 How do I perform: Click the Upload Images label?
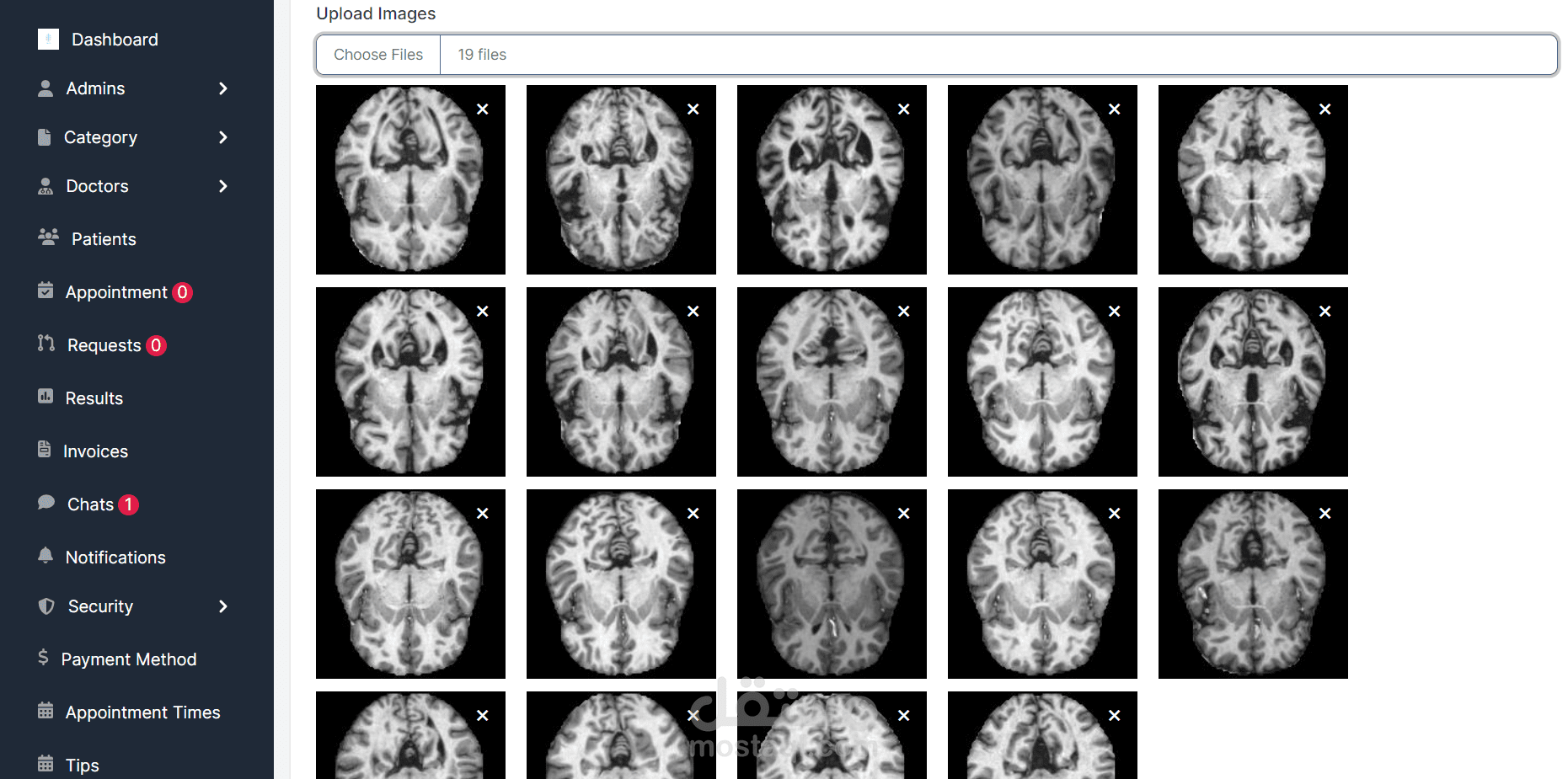(376, 13)
